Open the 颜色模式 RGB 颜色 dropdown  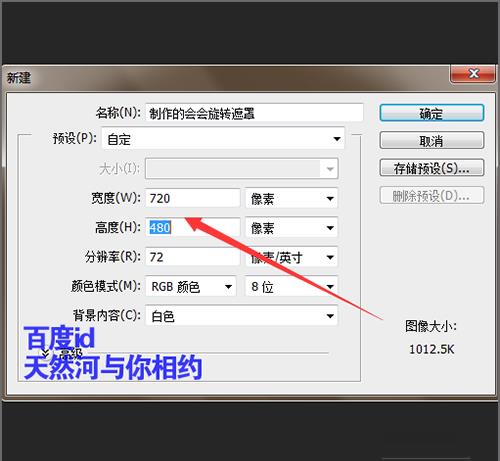[x=191, y=286]
